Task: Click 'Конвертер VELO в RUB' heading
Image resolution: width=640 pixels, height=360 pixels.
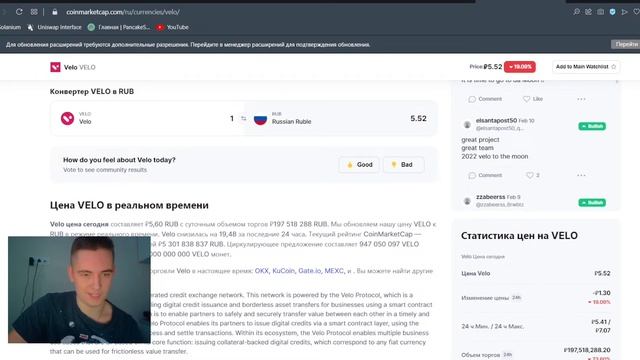Action: coord(92,91)
